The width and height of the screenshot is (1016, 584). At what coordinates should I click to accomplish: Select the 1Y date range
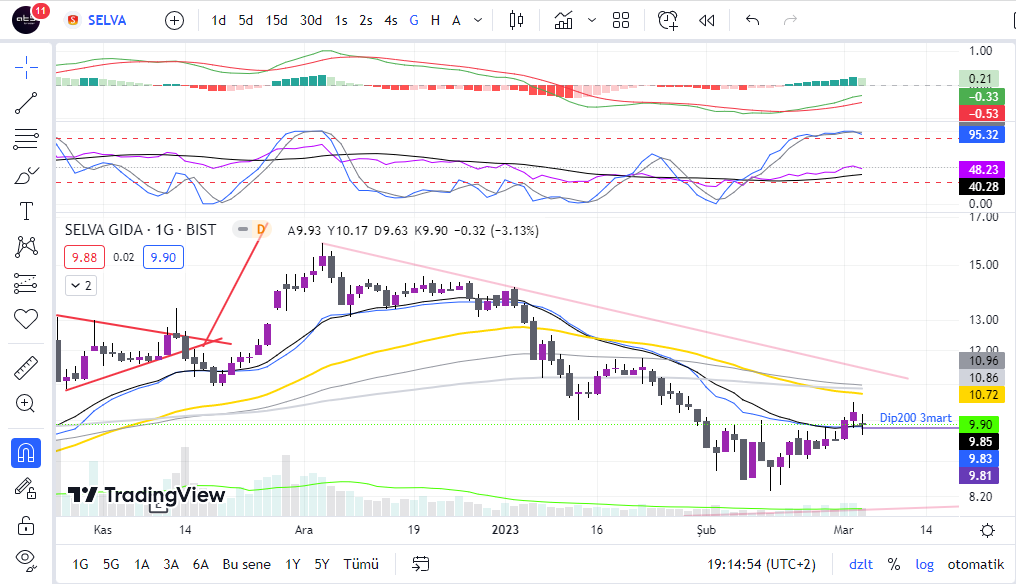tap(293, 565)
